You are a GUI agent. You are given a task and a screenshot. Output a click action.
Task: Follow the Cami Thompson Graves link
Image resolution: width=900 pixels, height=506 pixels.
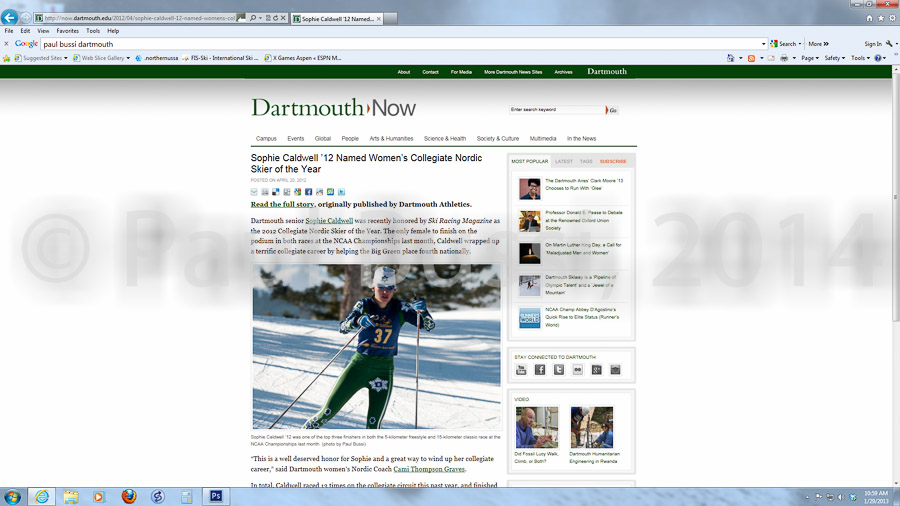429,469
